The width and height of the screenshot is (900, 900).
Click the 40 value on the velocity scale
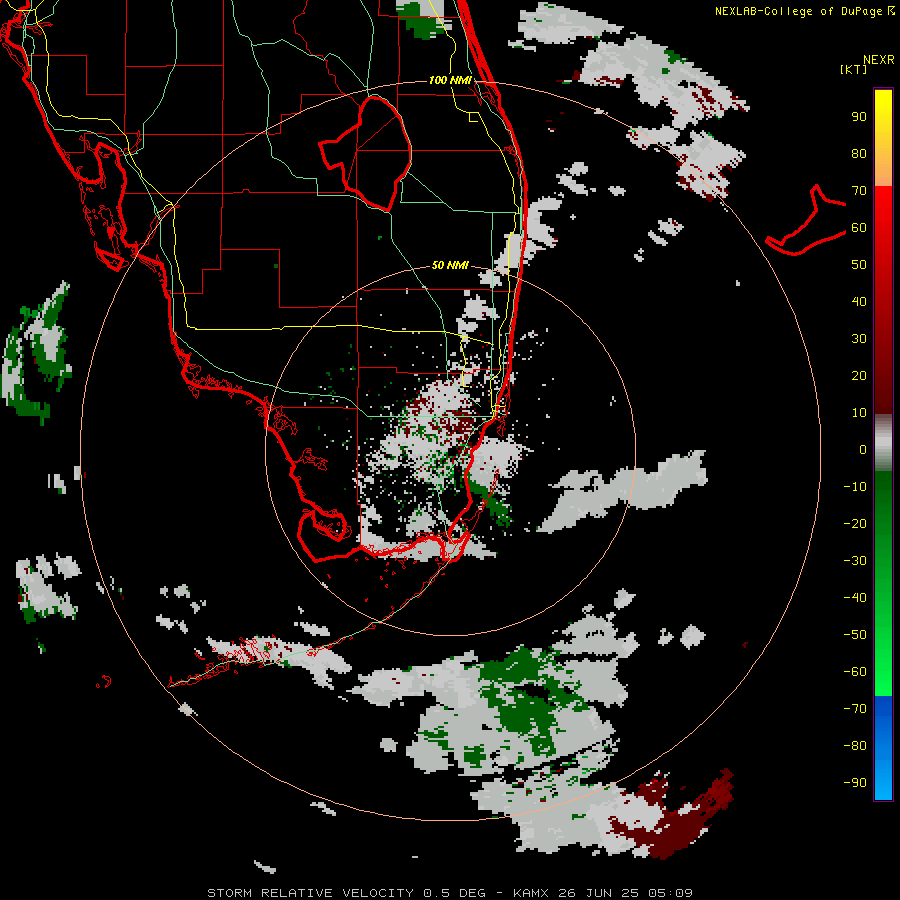tap(859, 302)
